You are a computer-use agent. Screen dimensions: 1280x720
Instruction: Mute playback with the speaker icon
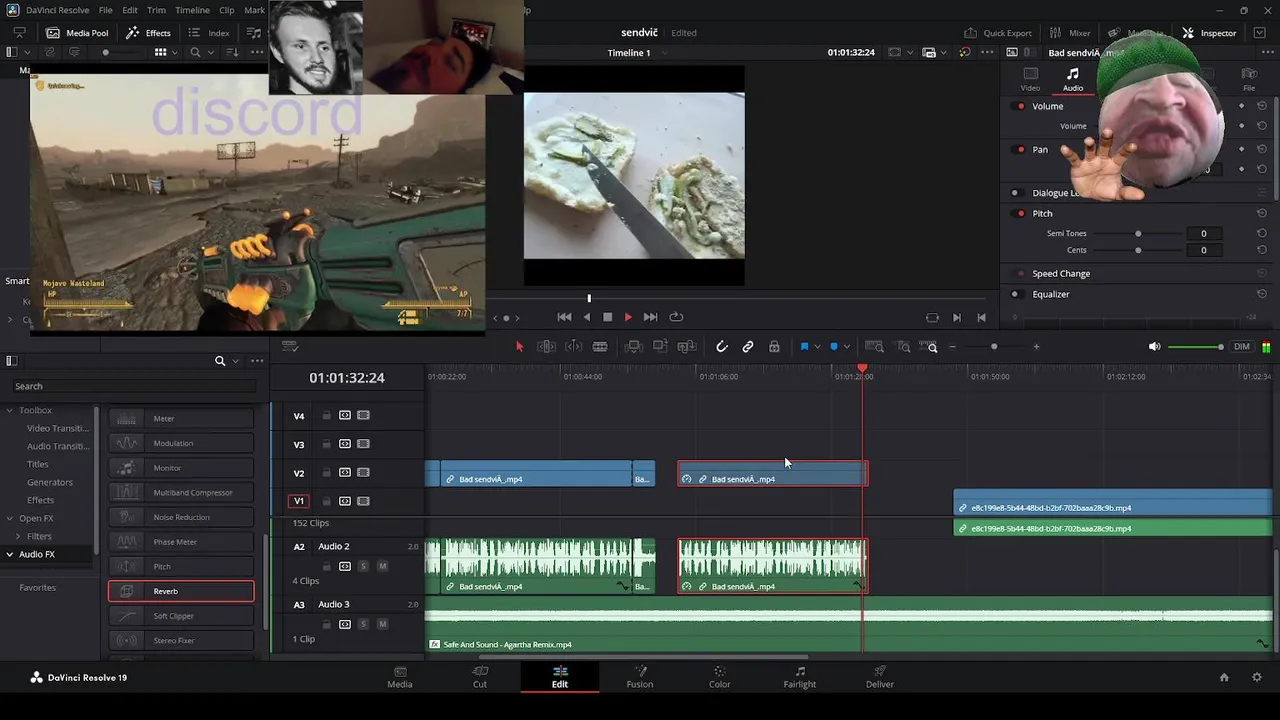[x=1154, y=347]
